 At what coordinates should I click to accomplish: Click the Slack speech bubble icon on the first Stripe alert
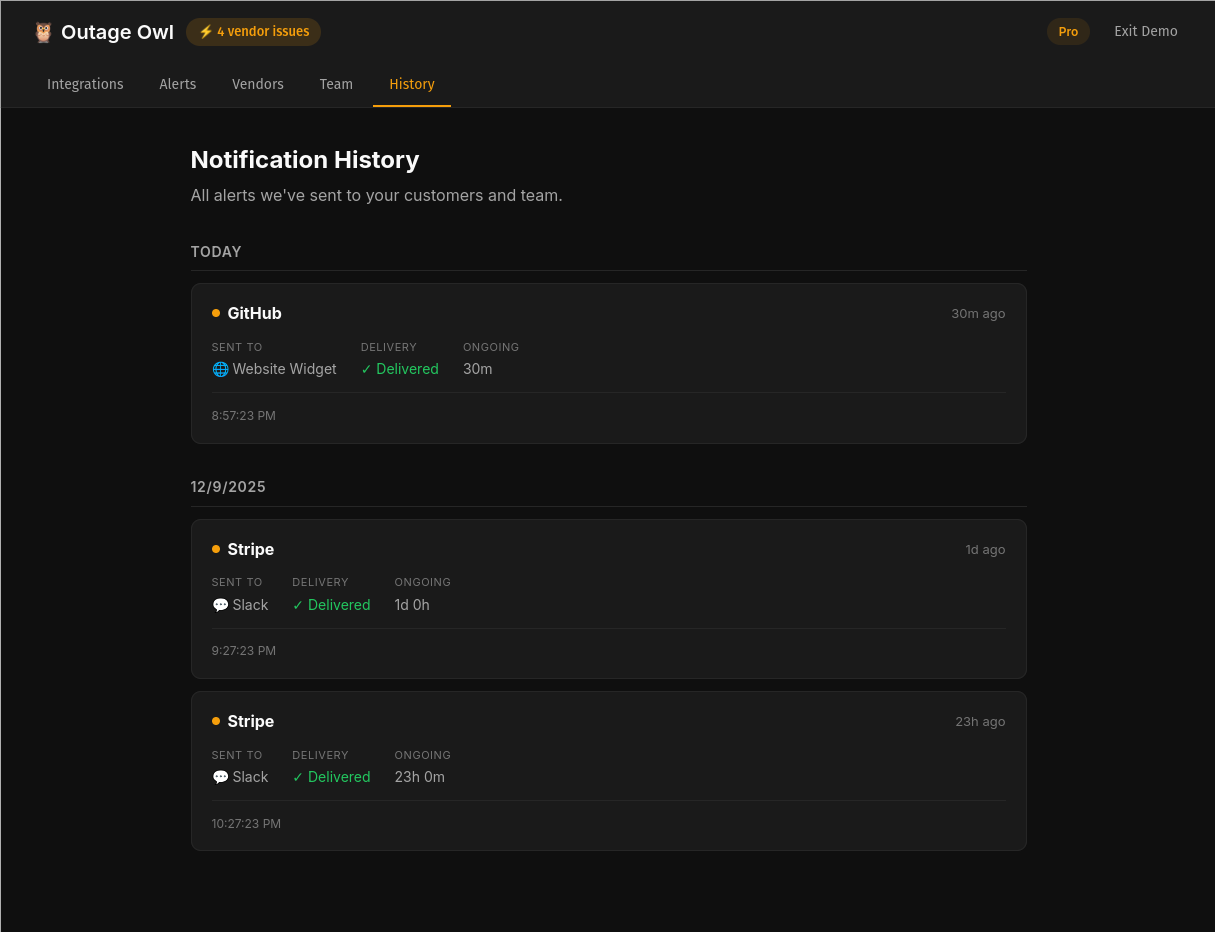218,604
